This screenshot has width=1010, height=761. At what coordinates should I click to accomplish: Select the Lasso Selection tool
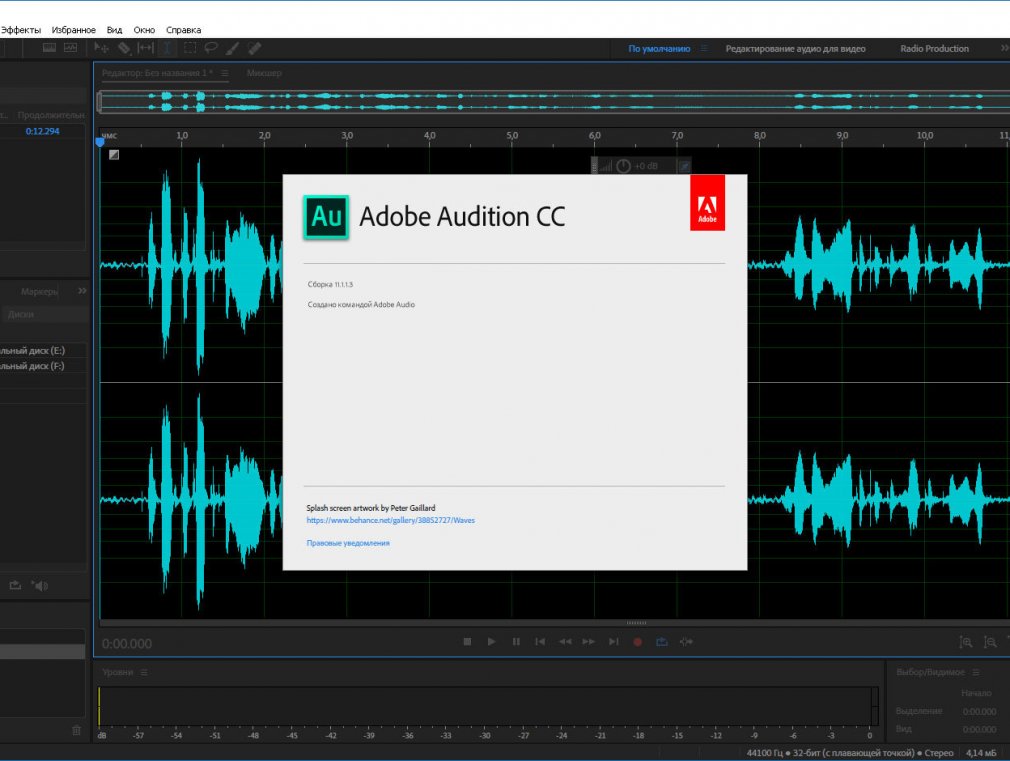point(211,48)
